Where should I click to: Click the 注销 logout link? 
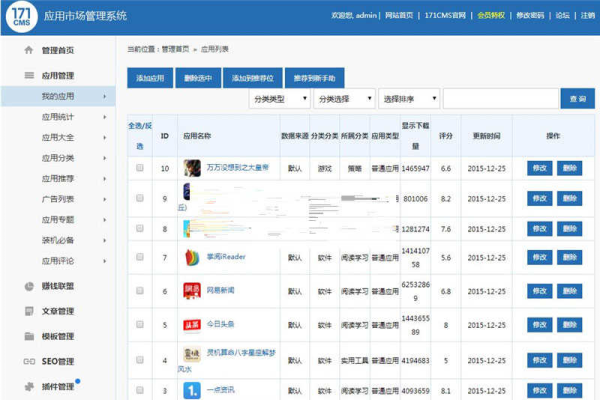tap(588, 15)
